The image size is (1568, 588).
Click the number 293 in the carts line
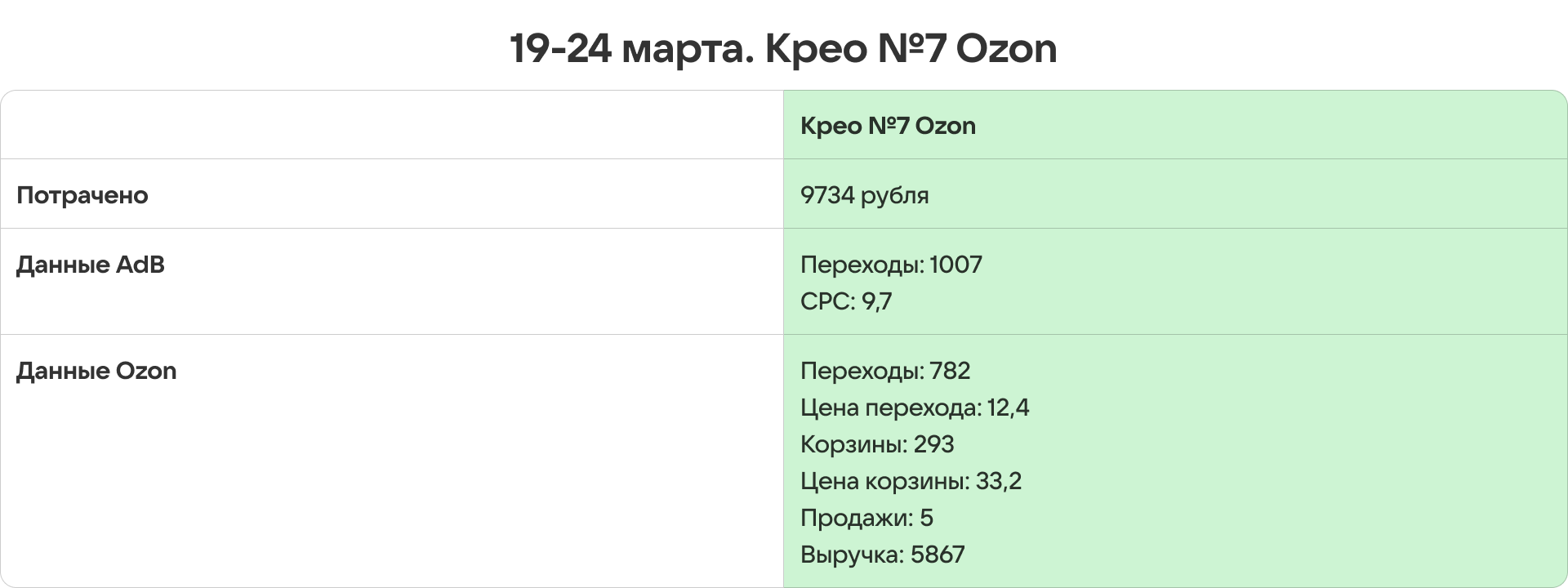coord(933,444)
